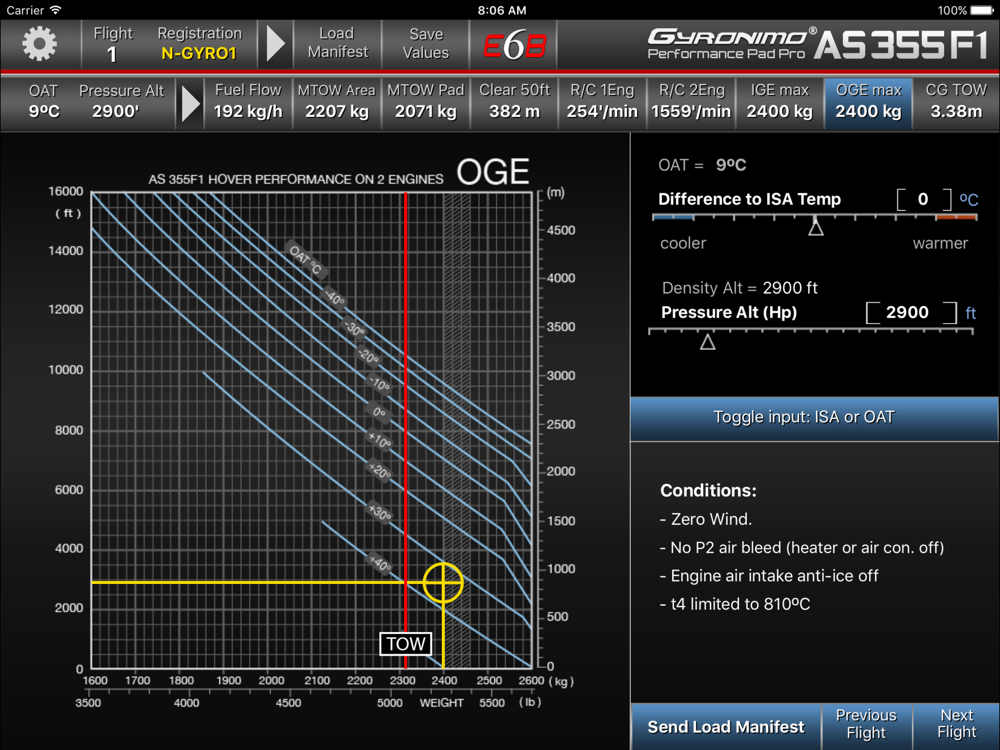
Task: Tap the OGE chart heading
Action: coord(493,172)
